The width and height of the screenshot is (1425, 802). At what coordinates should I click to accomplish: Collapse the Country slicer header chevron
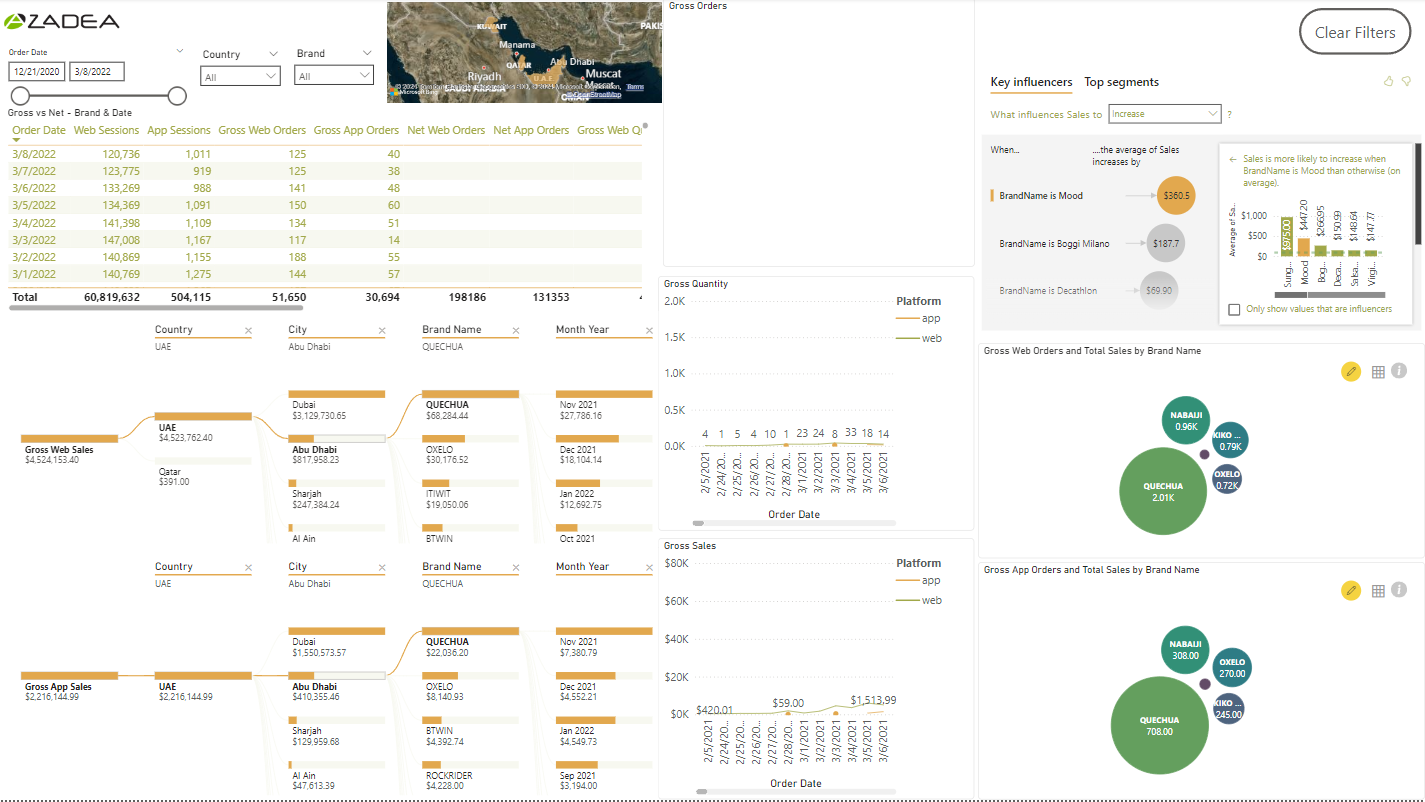272,54
